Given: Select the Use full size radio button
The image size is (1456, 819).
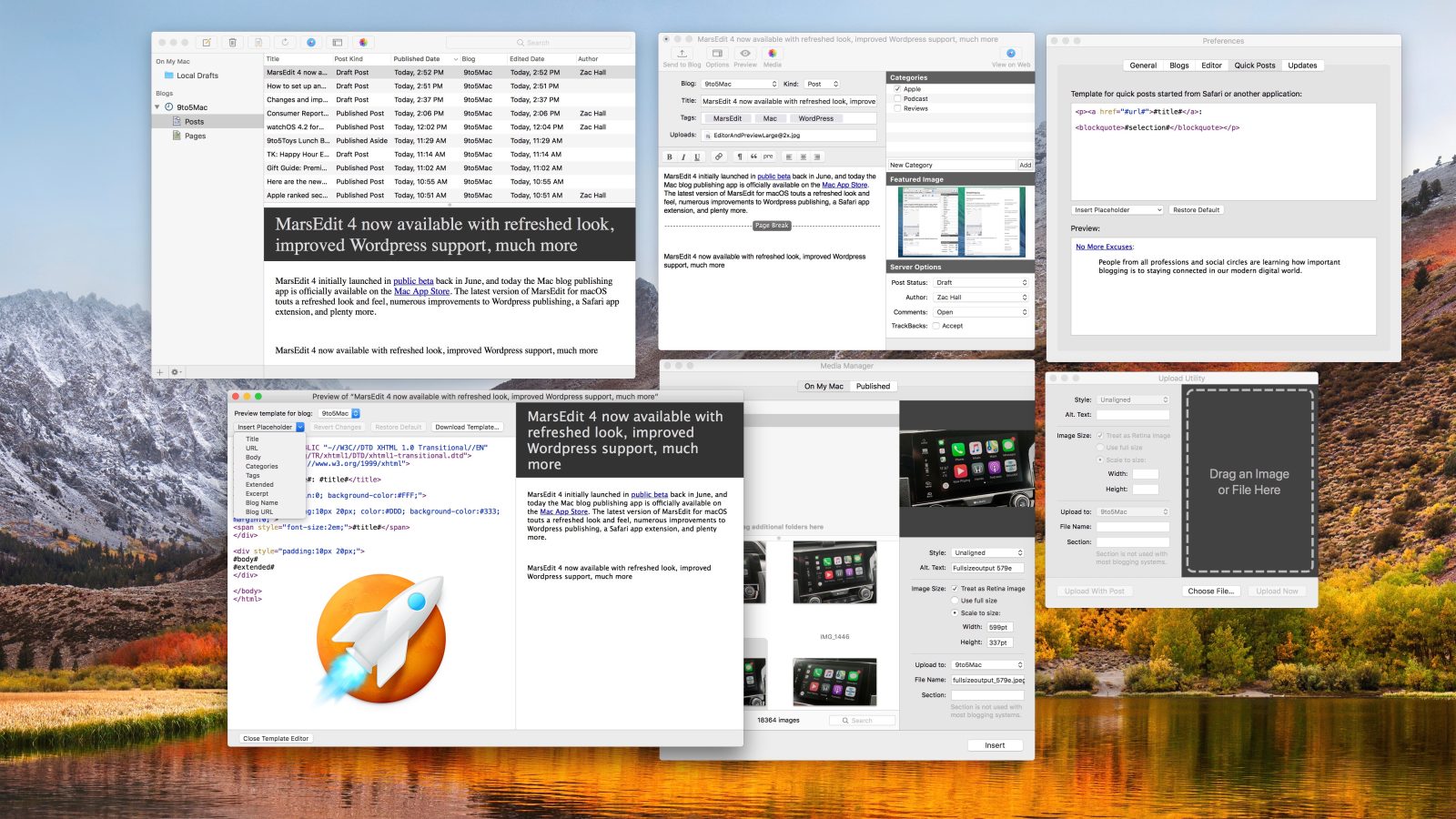Looking at the screenshot, I should click(955, 601).
